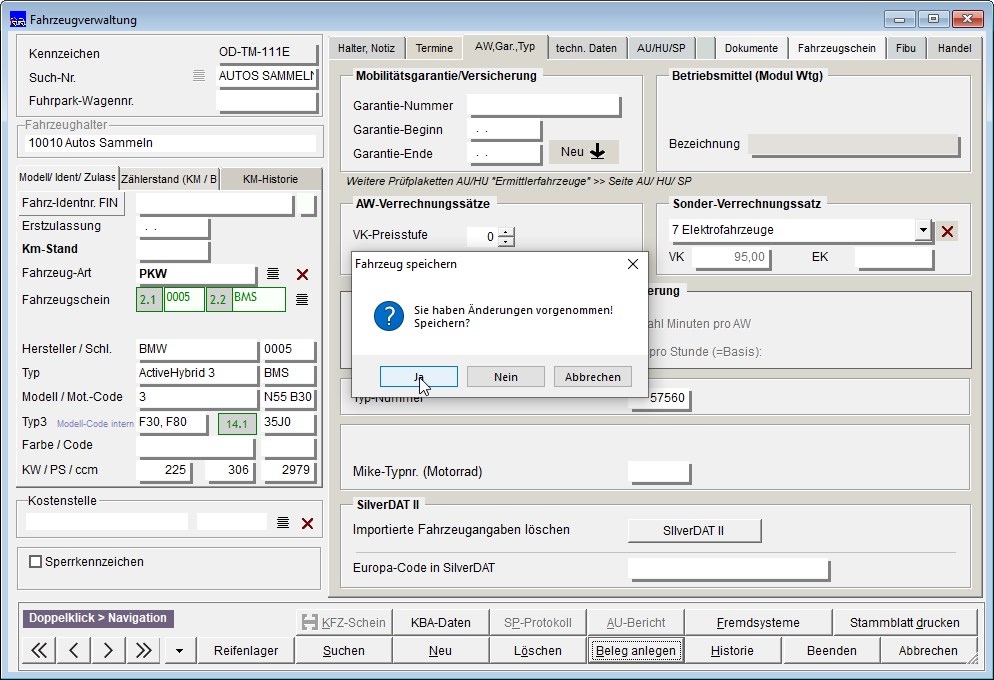Open the Termine tab
Image resolution: width=994 pixels, height=680 pixels.
coord(434,48)
